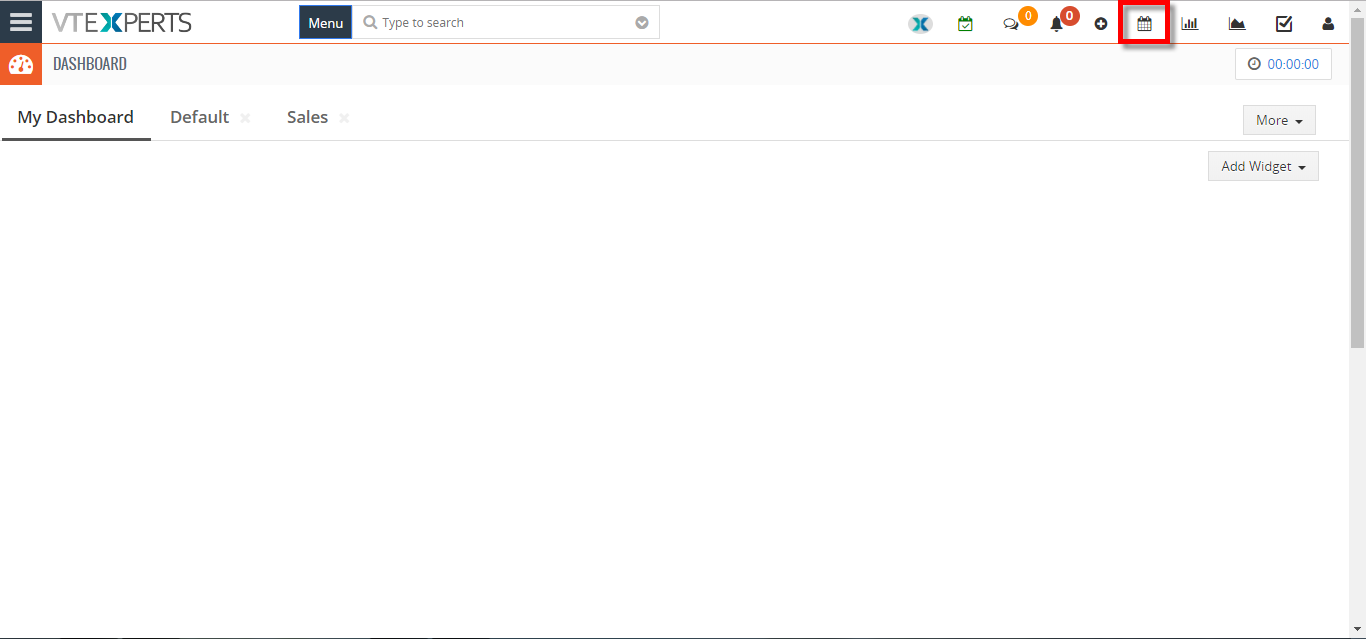This screenshot has width=1366, height=639.
Task: Click the orange dashboard gauge icon
Action: pyautogui.click(x=21, y=64)
